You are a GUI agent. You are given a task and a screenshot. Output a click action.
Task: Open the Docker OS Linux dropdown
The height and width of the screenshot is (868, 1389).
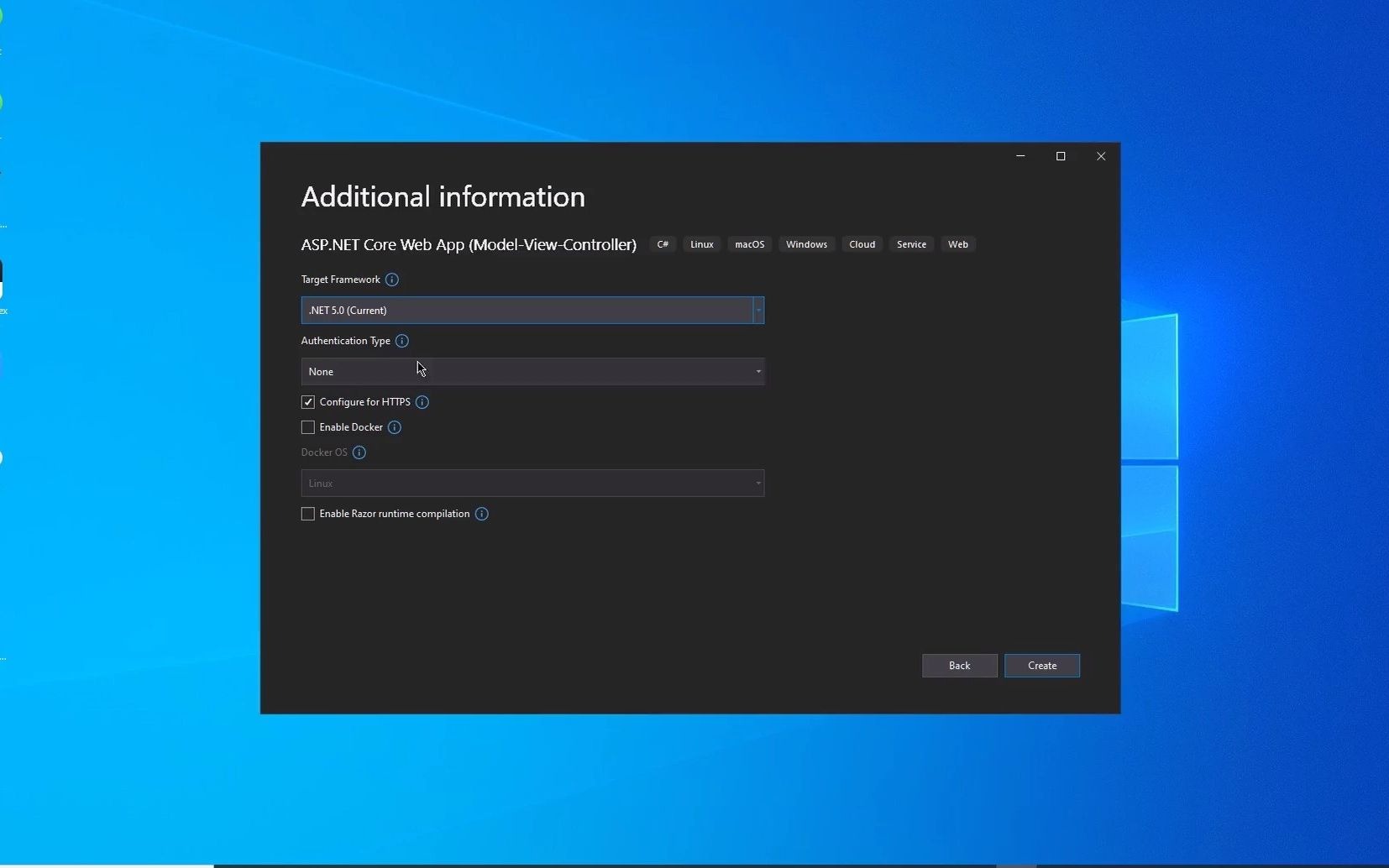(532, 484)
